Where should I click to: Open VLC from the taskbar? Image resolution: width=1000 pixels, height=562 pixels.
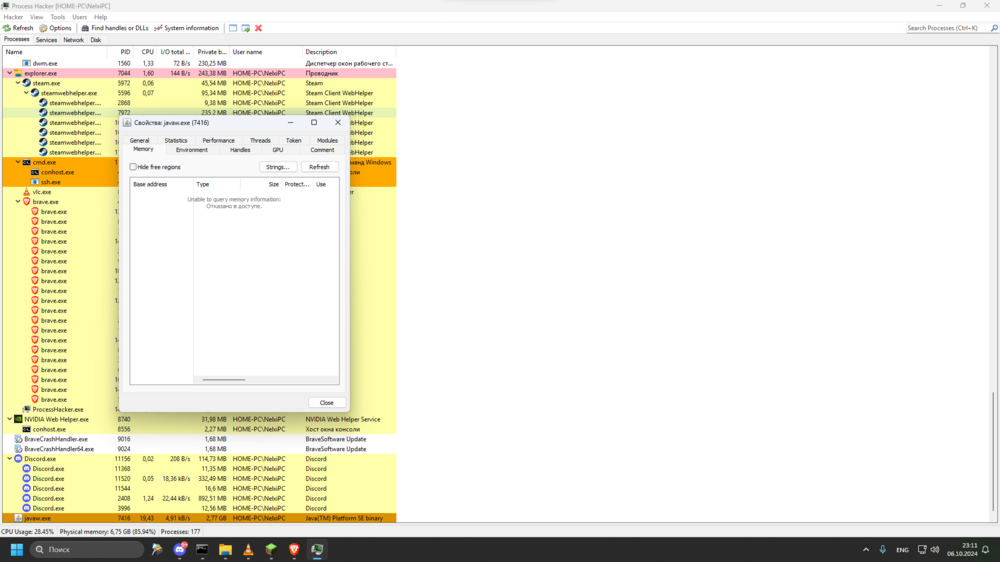coord(248,549)
